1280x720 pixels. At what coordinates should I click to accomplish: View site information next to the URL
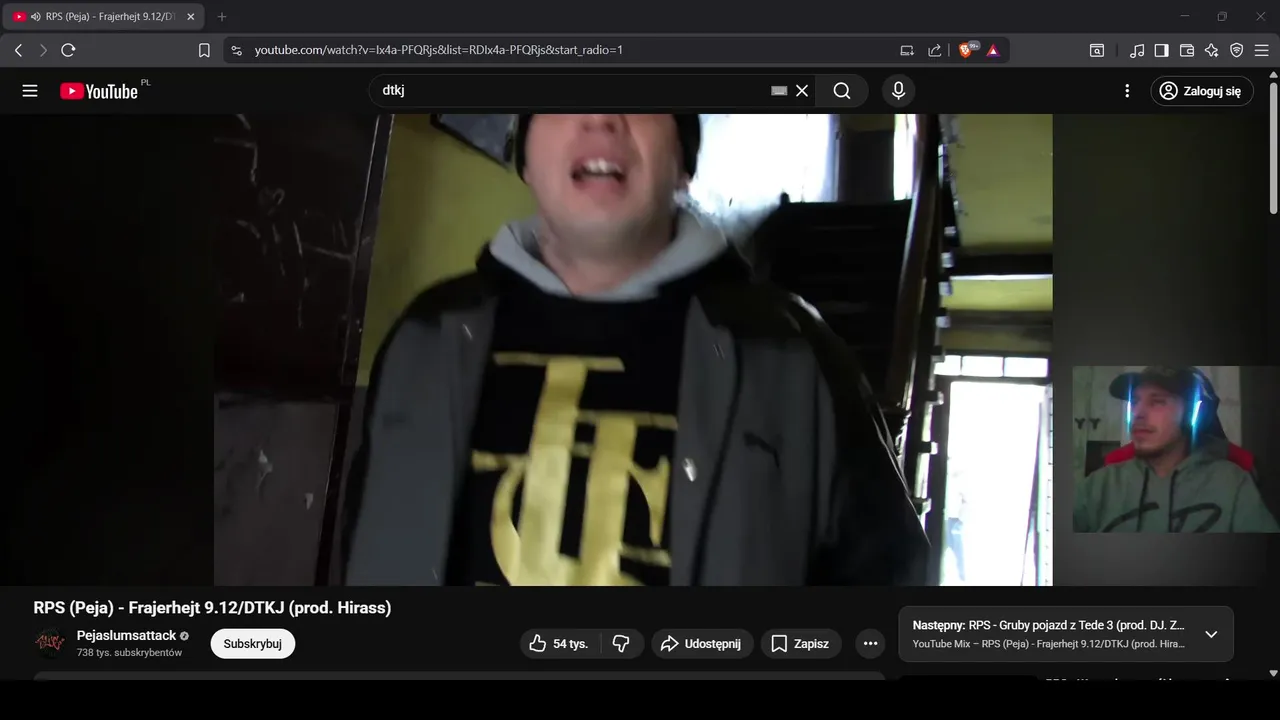click(236, 50)
